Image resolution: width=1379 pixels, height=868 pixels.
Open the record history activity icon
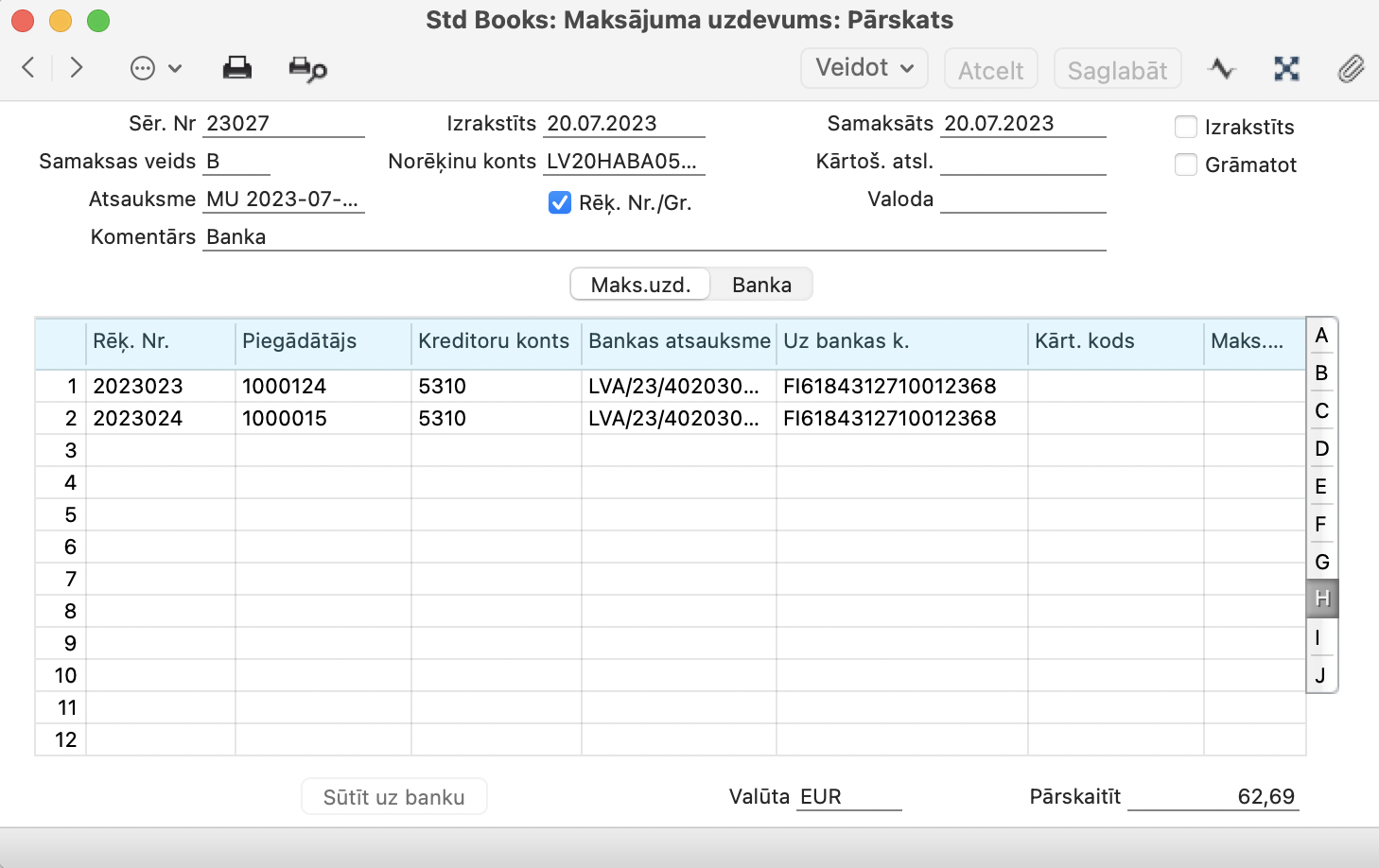[1222, 68]
